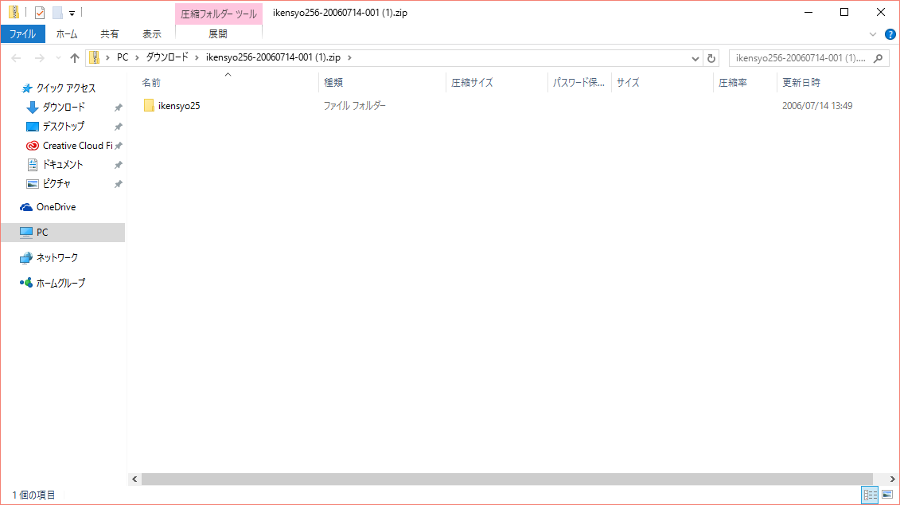Open ネットワーク in the navigation pane
The height and width of the screenshot is (505, 900).
(57, 258)
